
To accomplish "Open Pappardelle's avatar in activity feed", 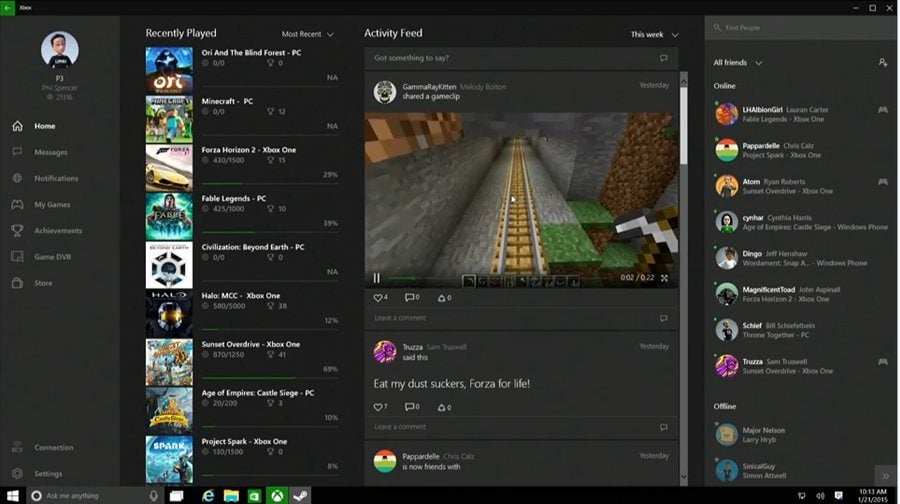I will click(x=385, y=462).
